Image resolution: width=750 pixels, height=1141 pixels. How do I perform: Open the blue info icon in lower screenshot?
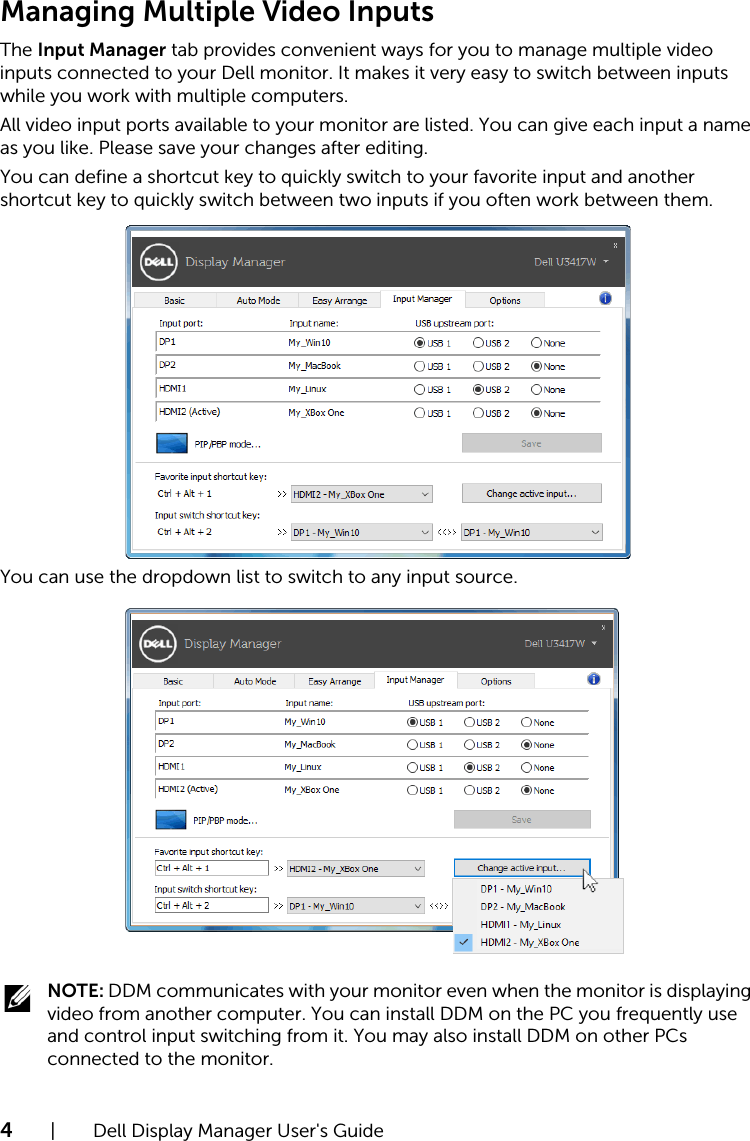(594, 679)
